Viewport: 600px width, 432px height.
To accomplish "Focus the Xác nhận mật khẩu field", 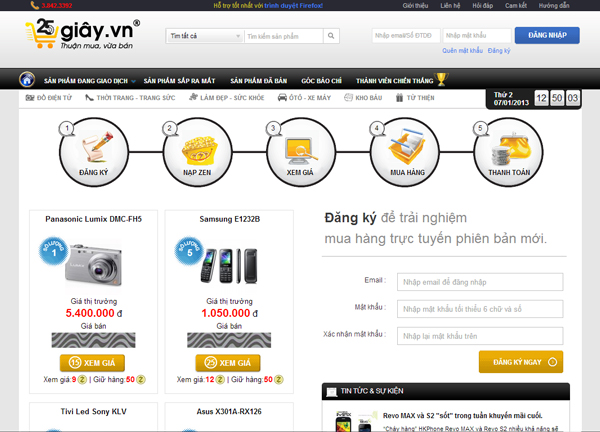I will [x=480, y=336].
